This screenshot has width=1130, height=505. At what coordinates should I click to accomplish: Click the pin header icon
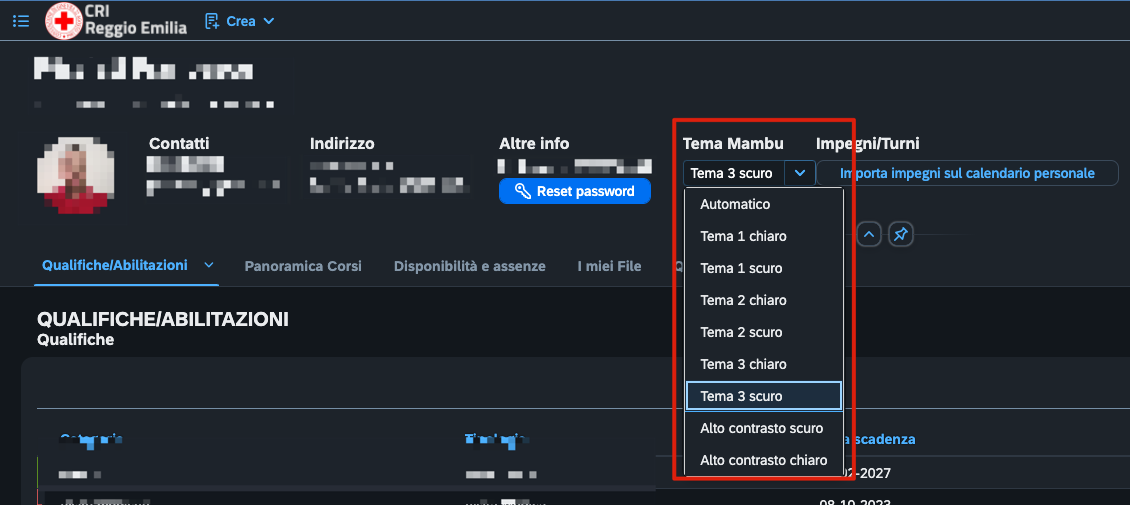[x=901, y=234]
